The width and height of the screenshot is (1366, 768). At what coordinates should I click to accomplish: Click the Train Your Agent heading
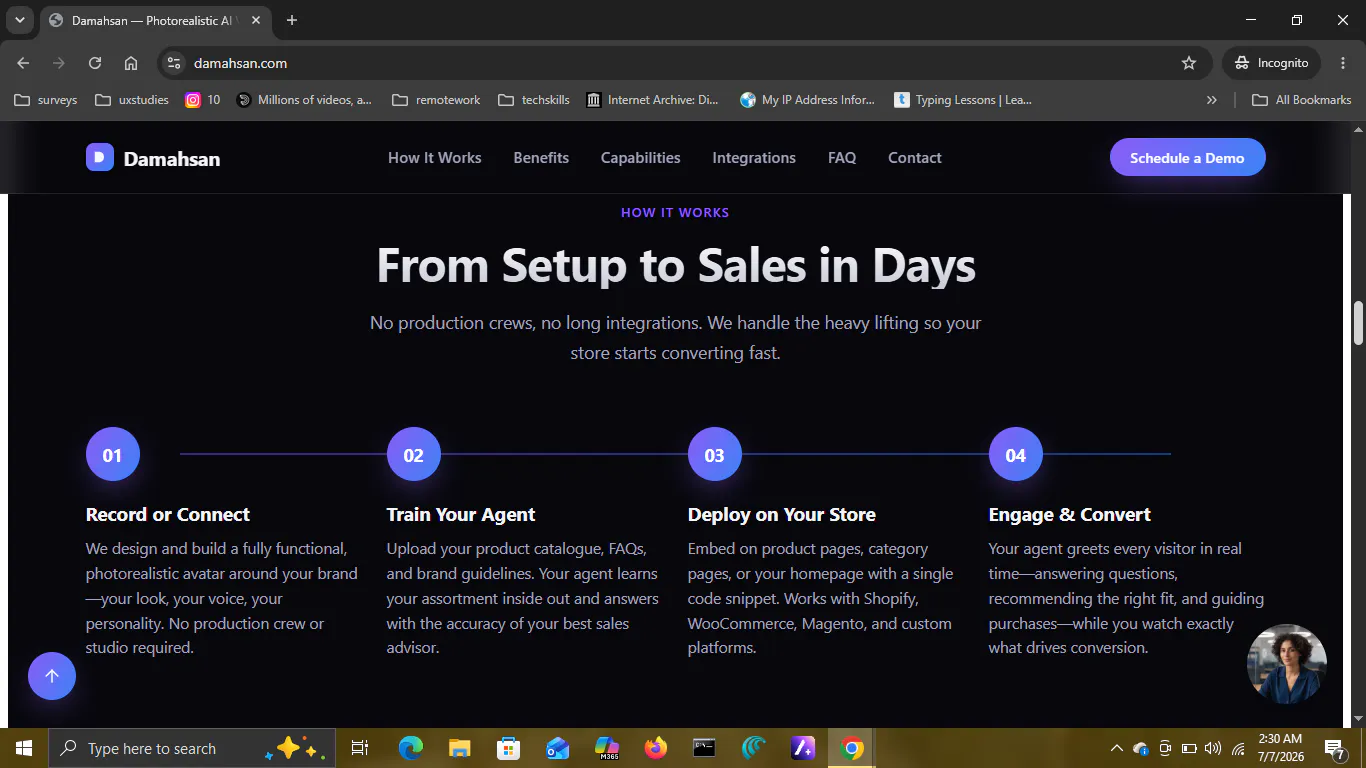pos(461,515)
